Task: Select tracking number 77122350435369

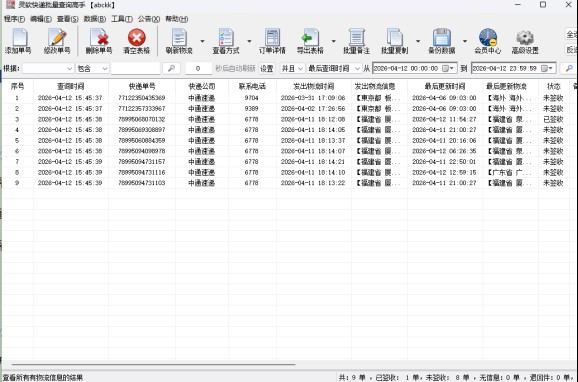Action: click(142, 98)
